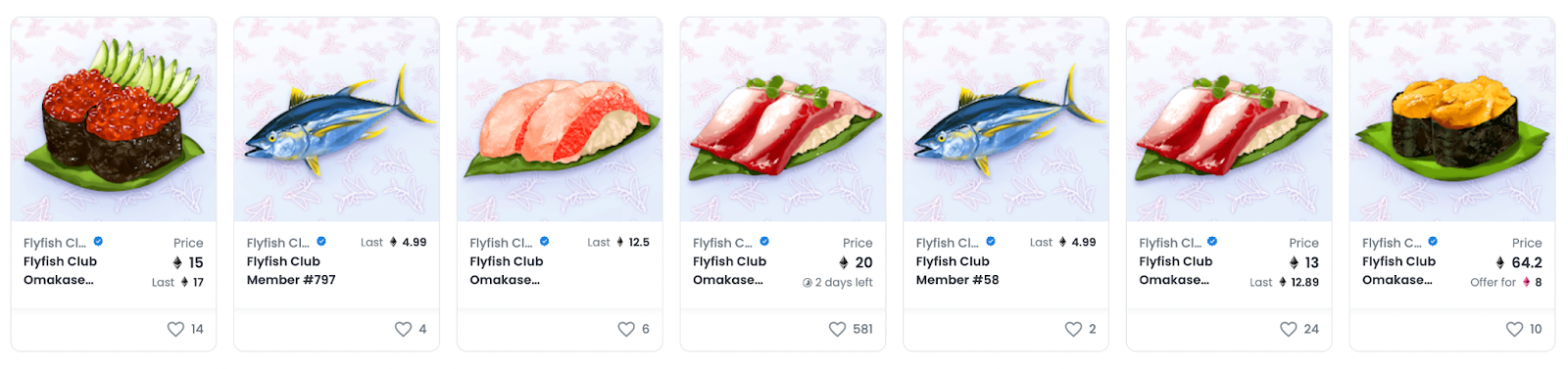Open the tuna fish image of Member #797
Screen dimensions: 1568x369
337,119
